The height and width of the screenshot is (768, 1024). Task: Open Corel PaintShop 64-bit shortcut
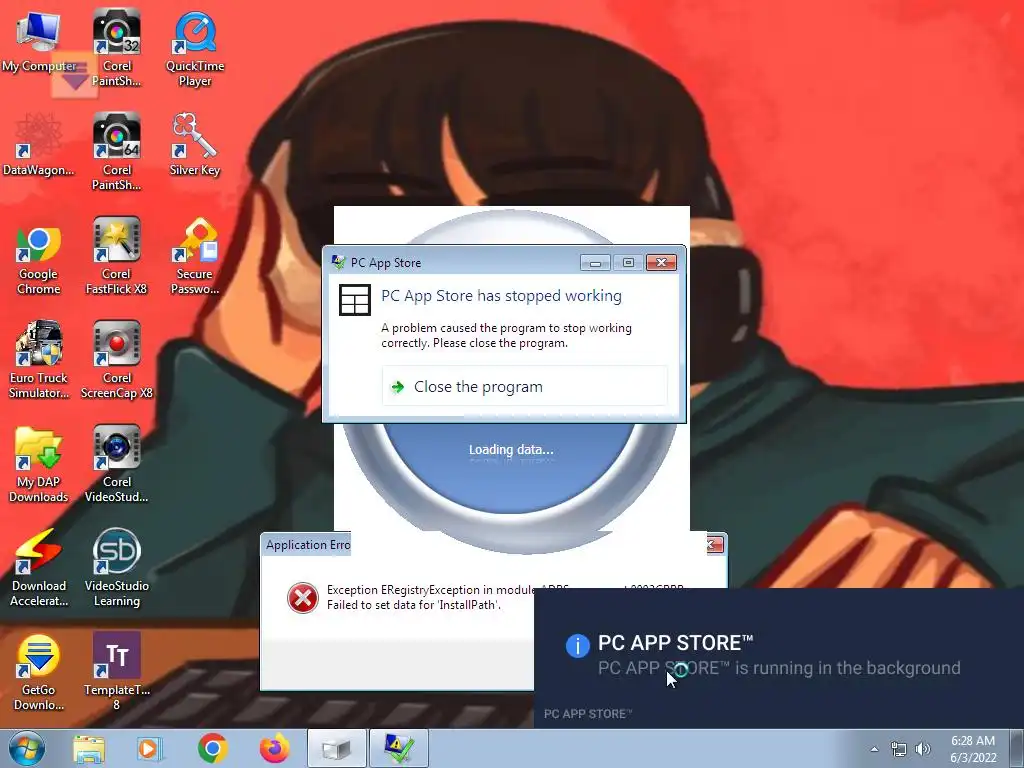coord(116,152)
